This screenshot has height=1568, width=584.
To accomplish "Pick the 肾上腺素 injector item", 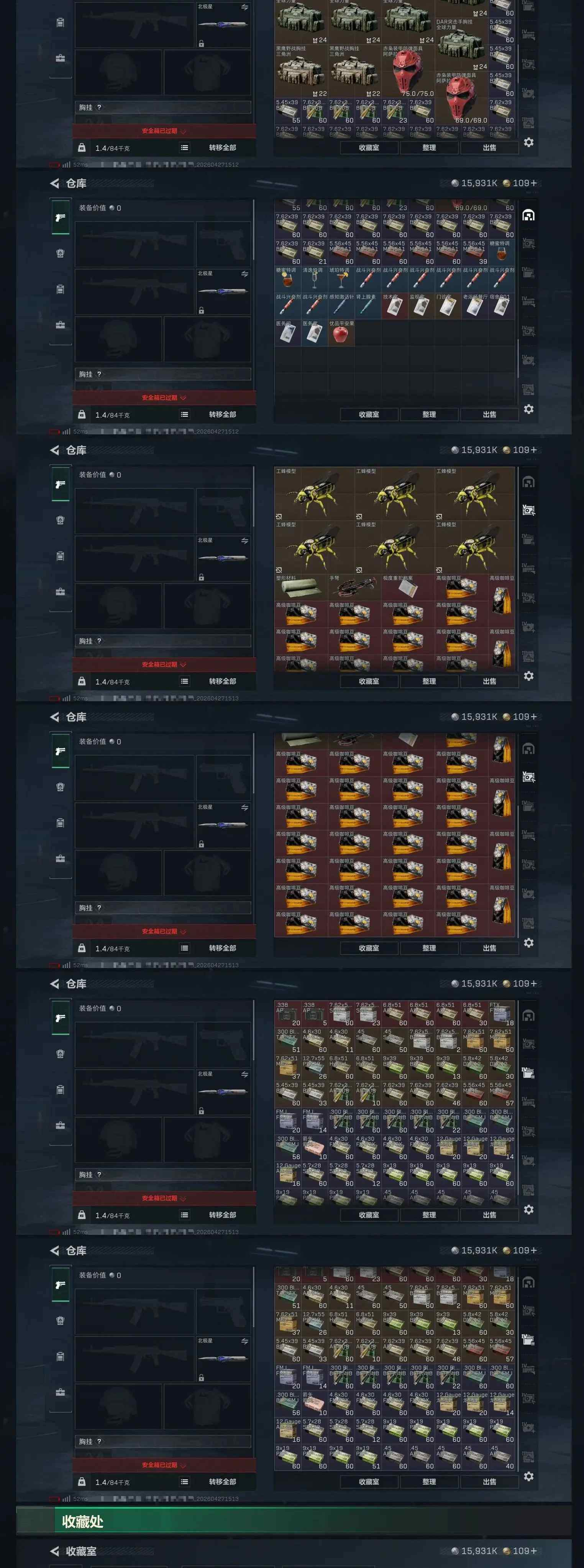I will (x=368, y=306).
